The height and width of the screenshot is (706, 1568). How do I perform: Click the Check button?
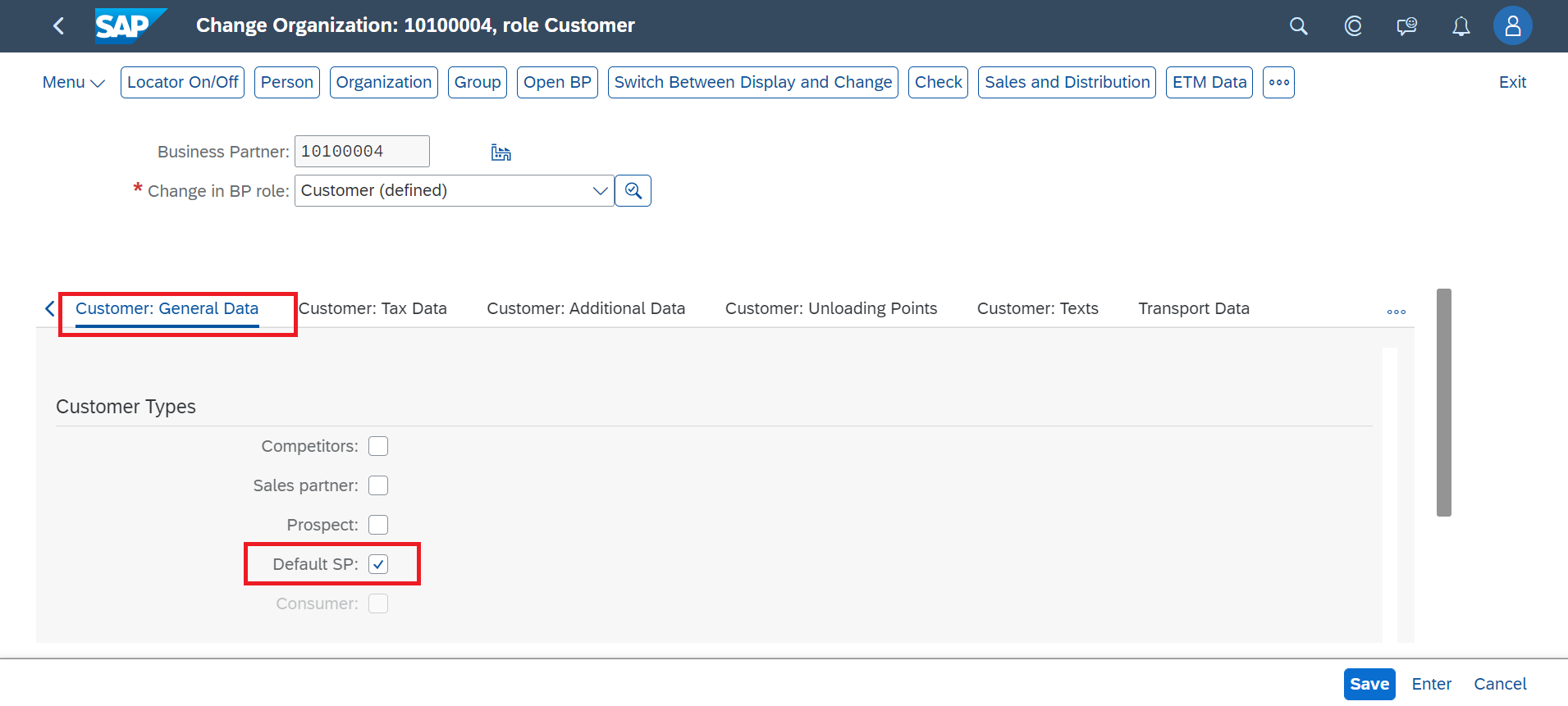pyautogui.click(x=938, y=82)
